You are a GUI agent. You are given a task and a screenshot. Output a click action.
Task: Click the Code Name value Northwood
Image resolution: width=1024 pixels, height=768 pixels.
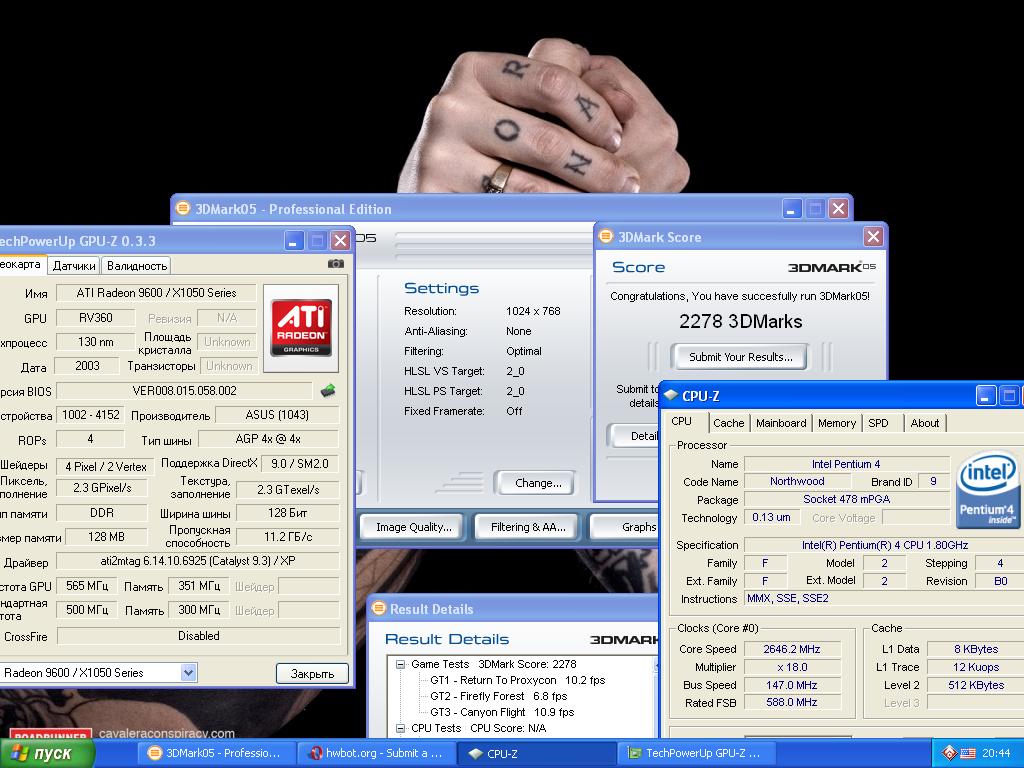[797, 481]
